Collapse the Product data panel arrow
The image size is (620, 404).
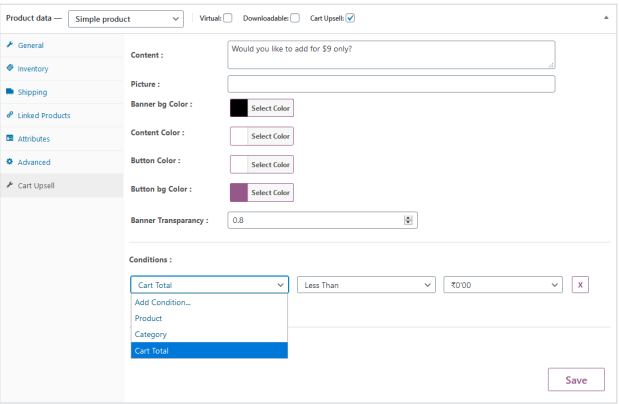[606, 18]
